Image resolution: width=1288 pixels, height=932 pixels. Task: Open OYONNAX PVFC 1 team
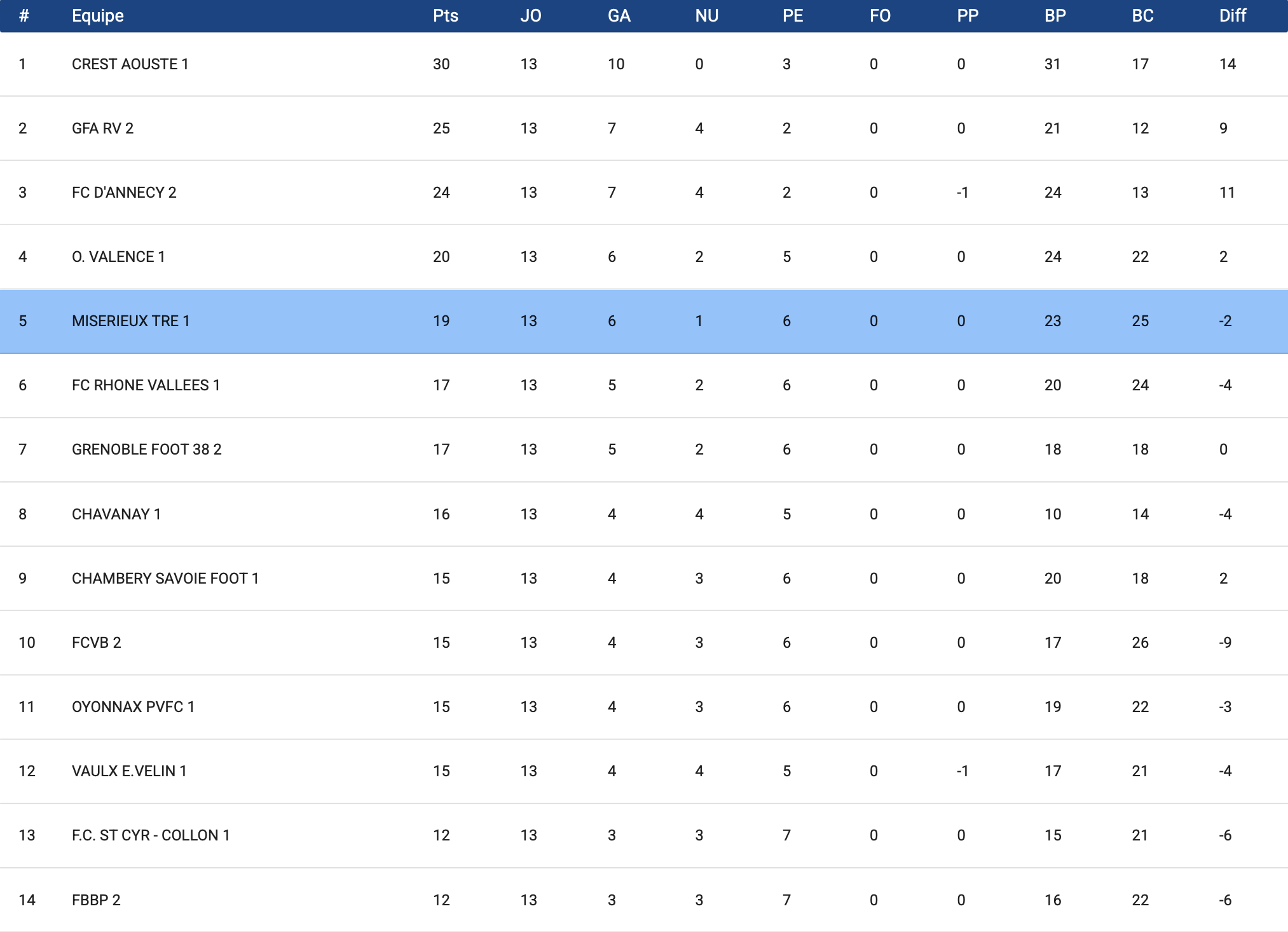coord(133,707)
